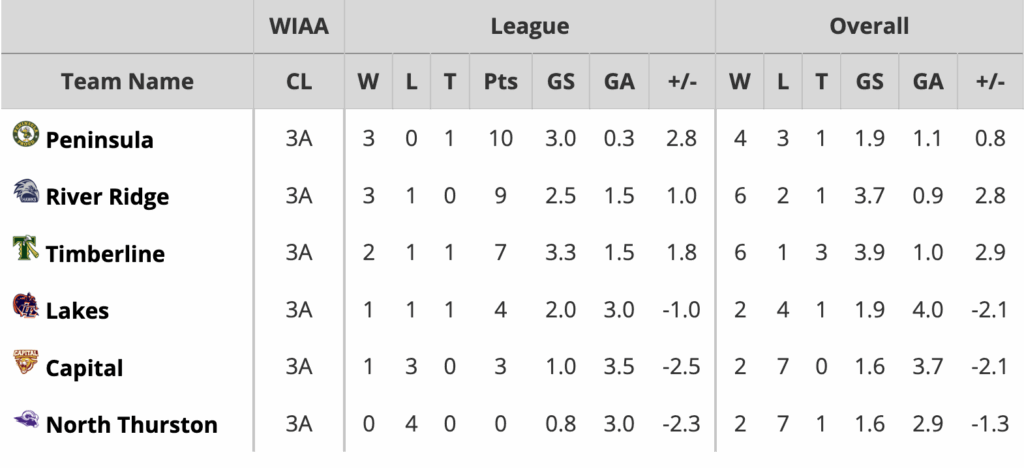This screenshot has height=468, width=1024.
Task: Click the League Pts column header
Action: coord(501,82)
